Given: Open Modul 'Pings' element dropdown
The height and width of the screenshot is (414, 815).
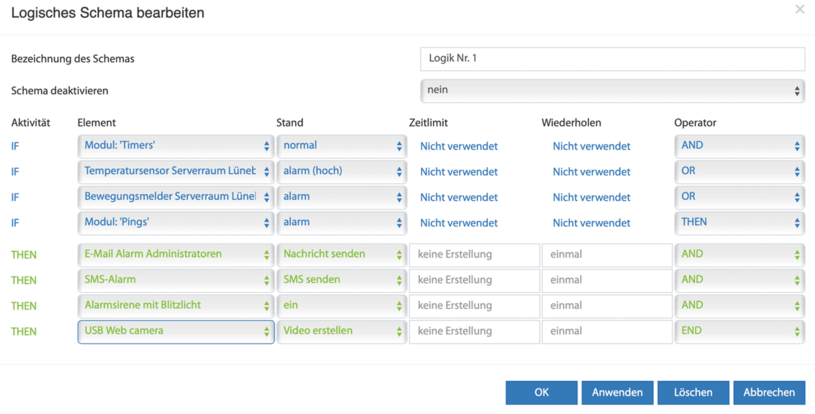Looking at the screenshot, I should tap(176, 222).
